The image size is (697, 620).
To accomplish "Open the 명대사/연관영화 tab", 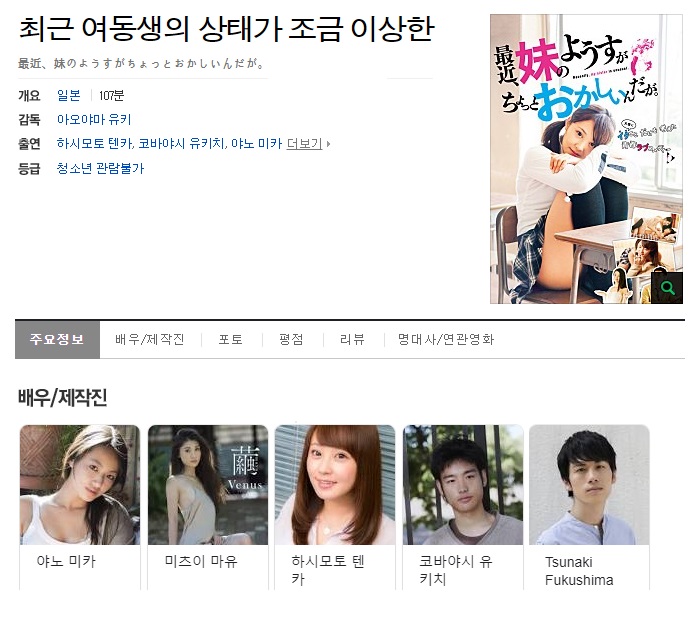I will 446,340.
